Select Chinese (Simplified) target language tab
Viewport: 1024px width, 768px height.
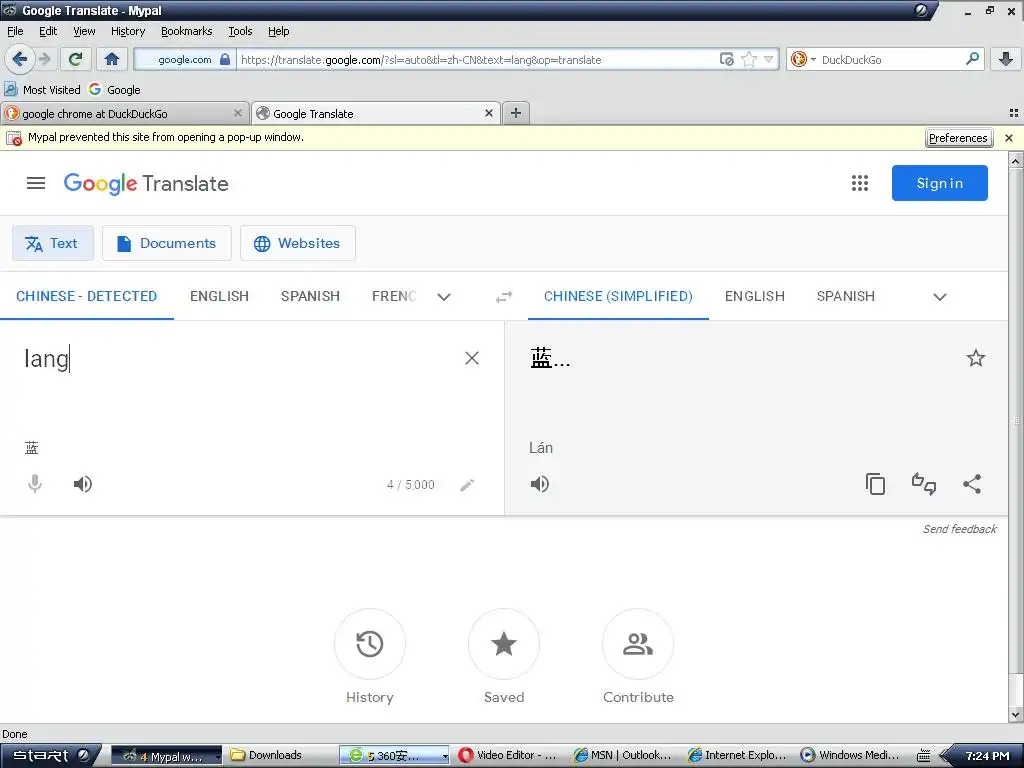(618, 296)
